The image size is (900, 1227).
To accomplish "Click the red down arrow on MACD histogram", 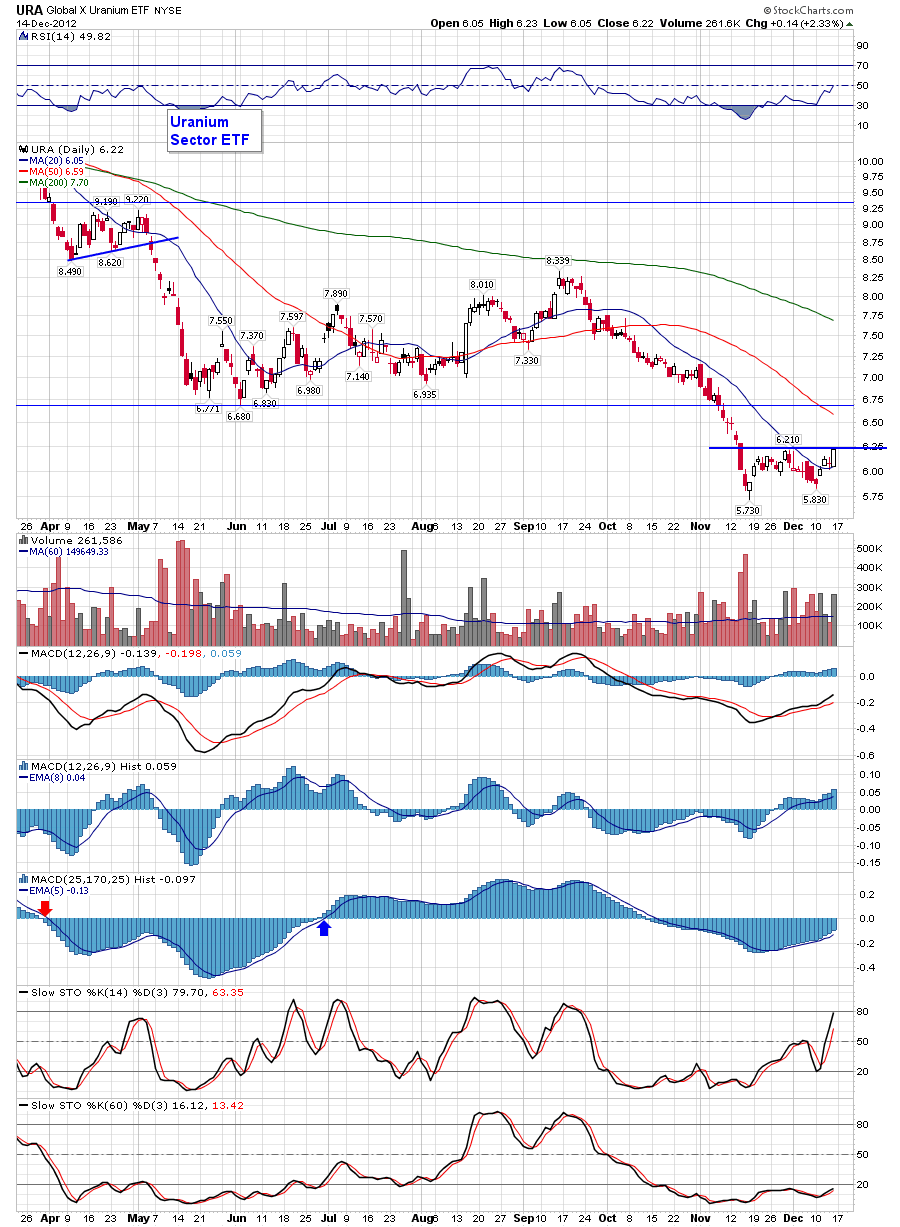I will [x=45, y=908].
